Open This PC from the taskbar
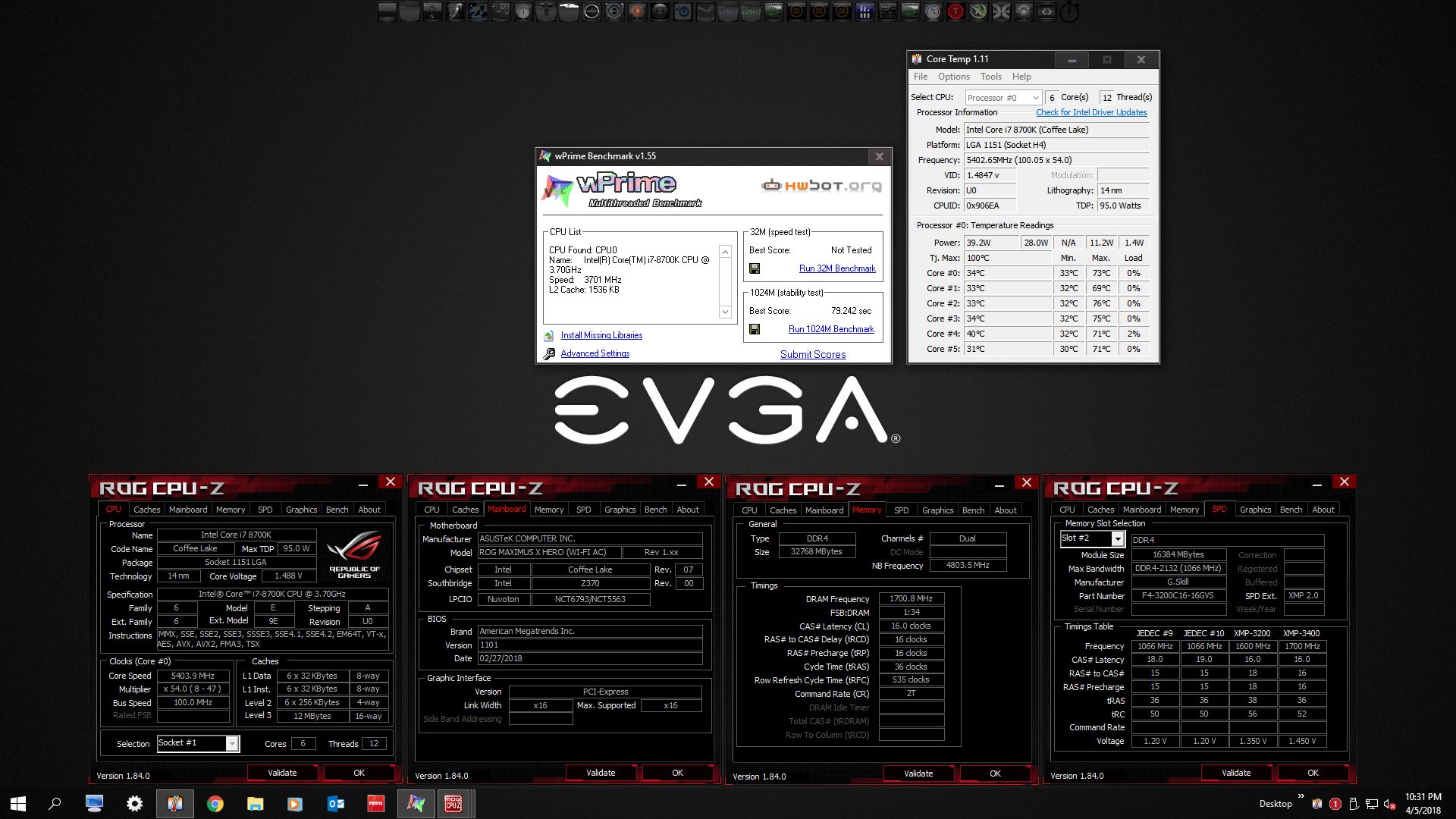This screenshot has height=819, width=1456. [95, 804]
